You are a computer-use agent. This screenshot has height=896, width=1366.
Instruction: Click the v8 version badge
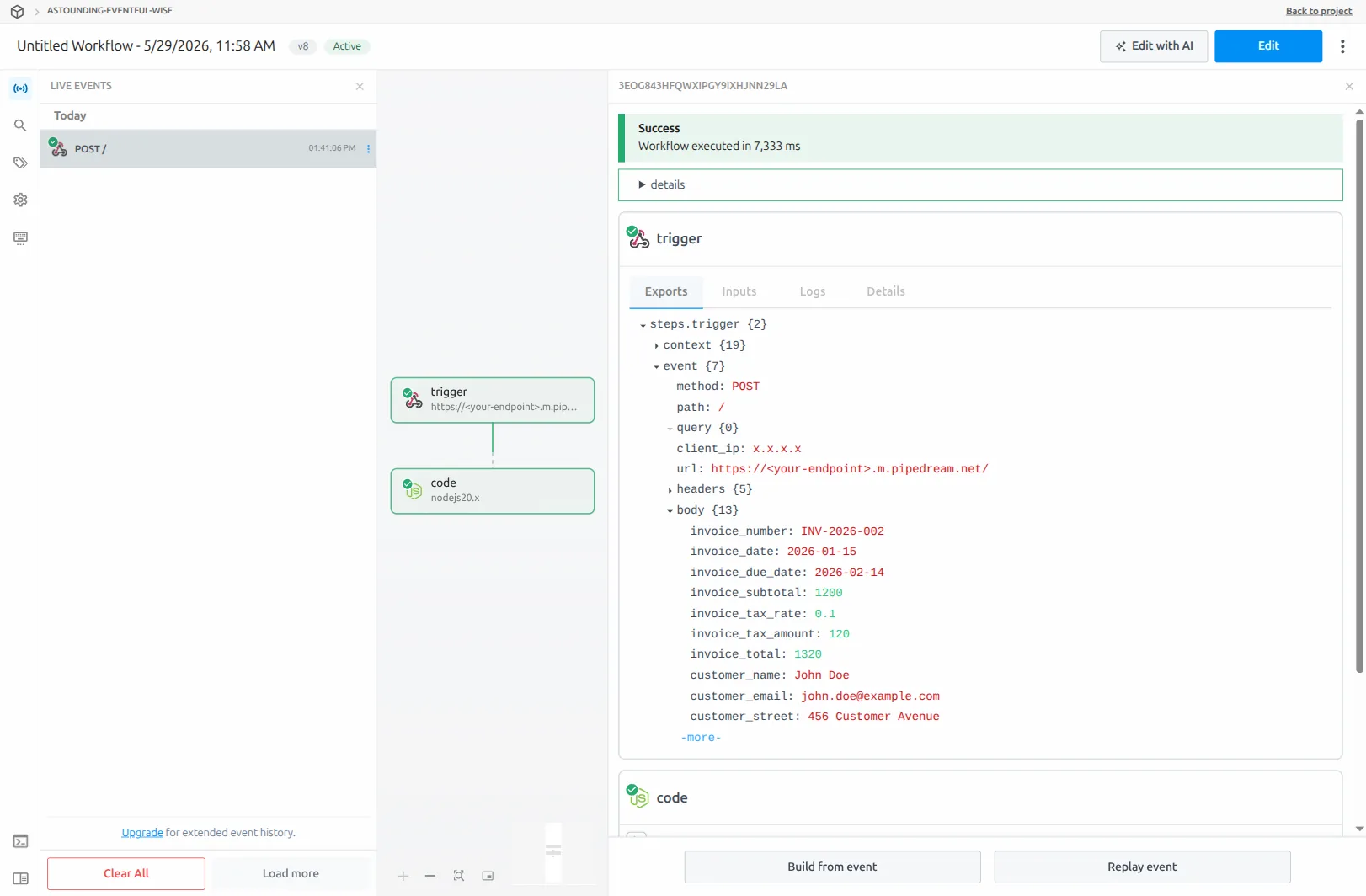[x=303, y=46]
